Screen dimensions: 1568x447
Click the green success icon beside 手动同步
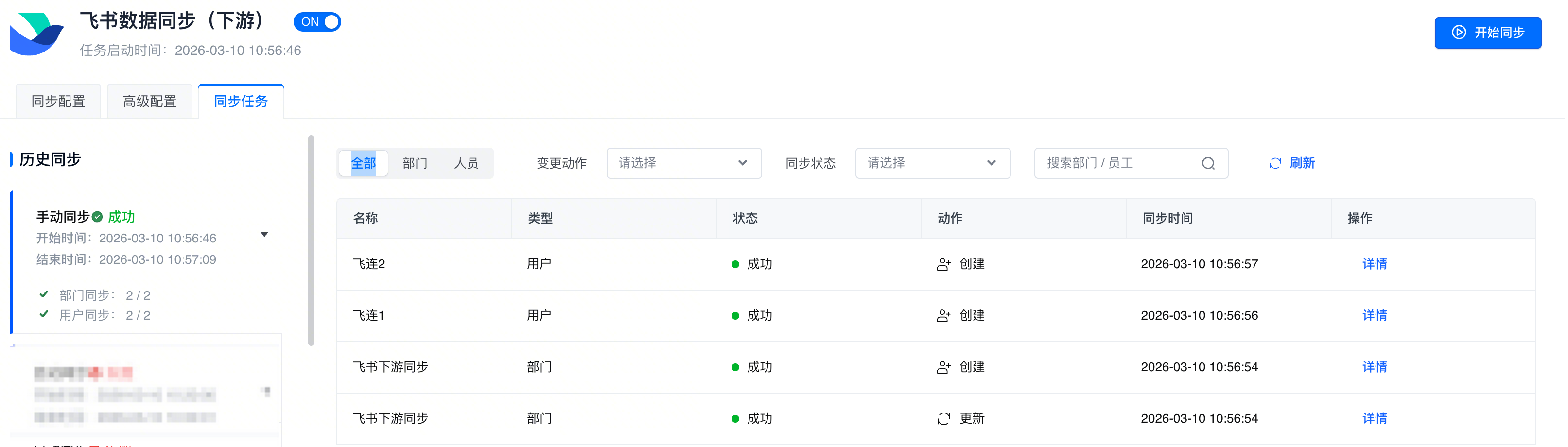[97, 217]
